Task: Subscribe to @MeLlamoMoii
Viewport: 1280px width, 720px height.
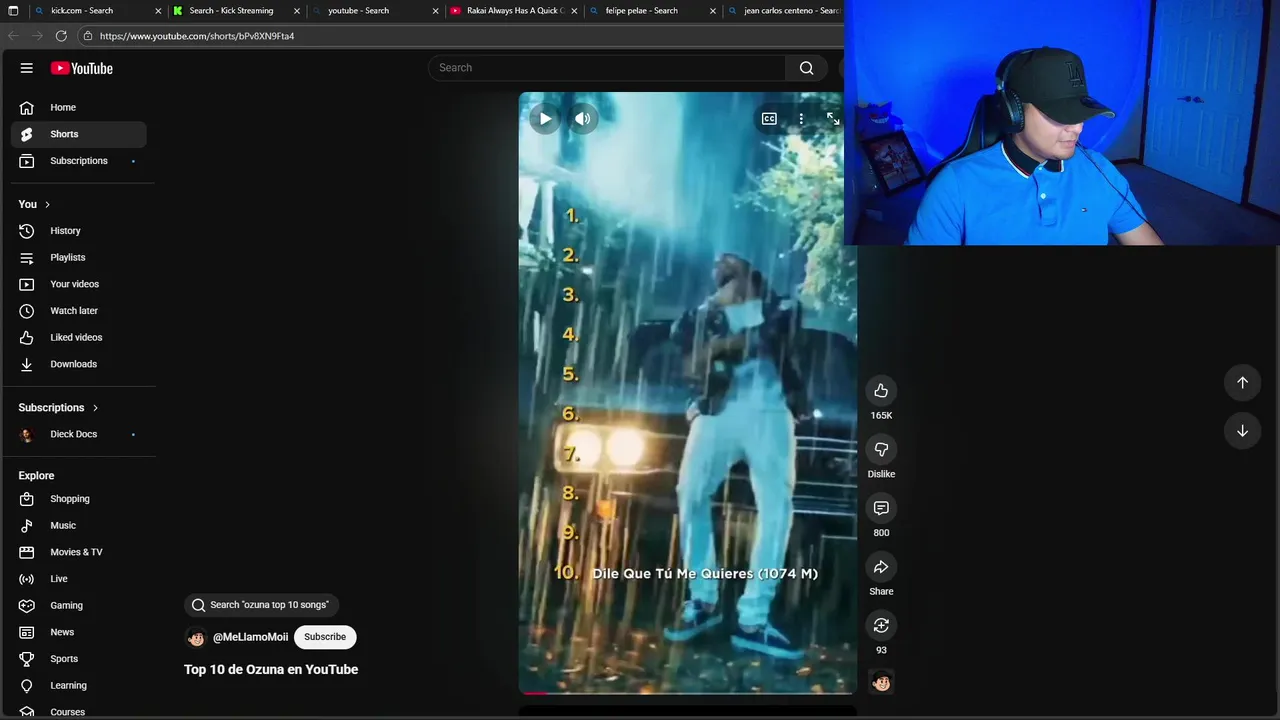Action: [x=325, y=637]
